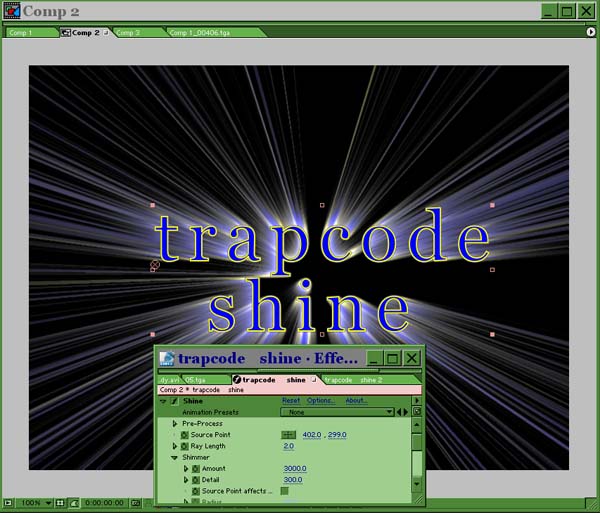Click Source Point X value 402.0
Viewport: 600px width, 513px height.
312,435
